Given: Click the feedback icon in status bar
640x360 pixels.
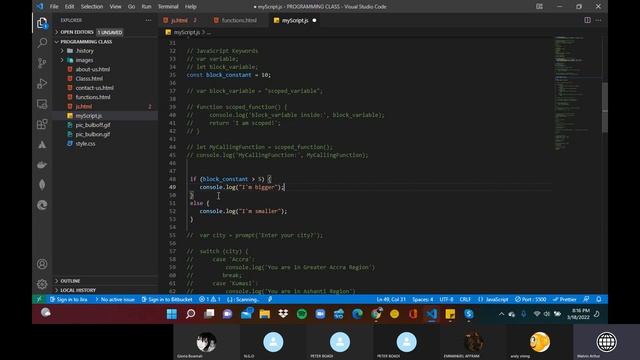Looking at the screenshot, I should [x=586, y=299].
